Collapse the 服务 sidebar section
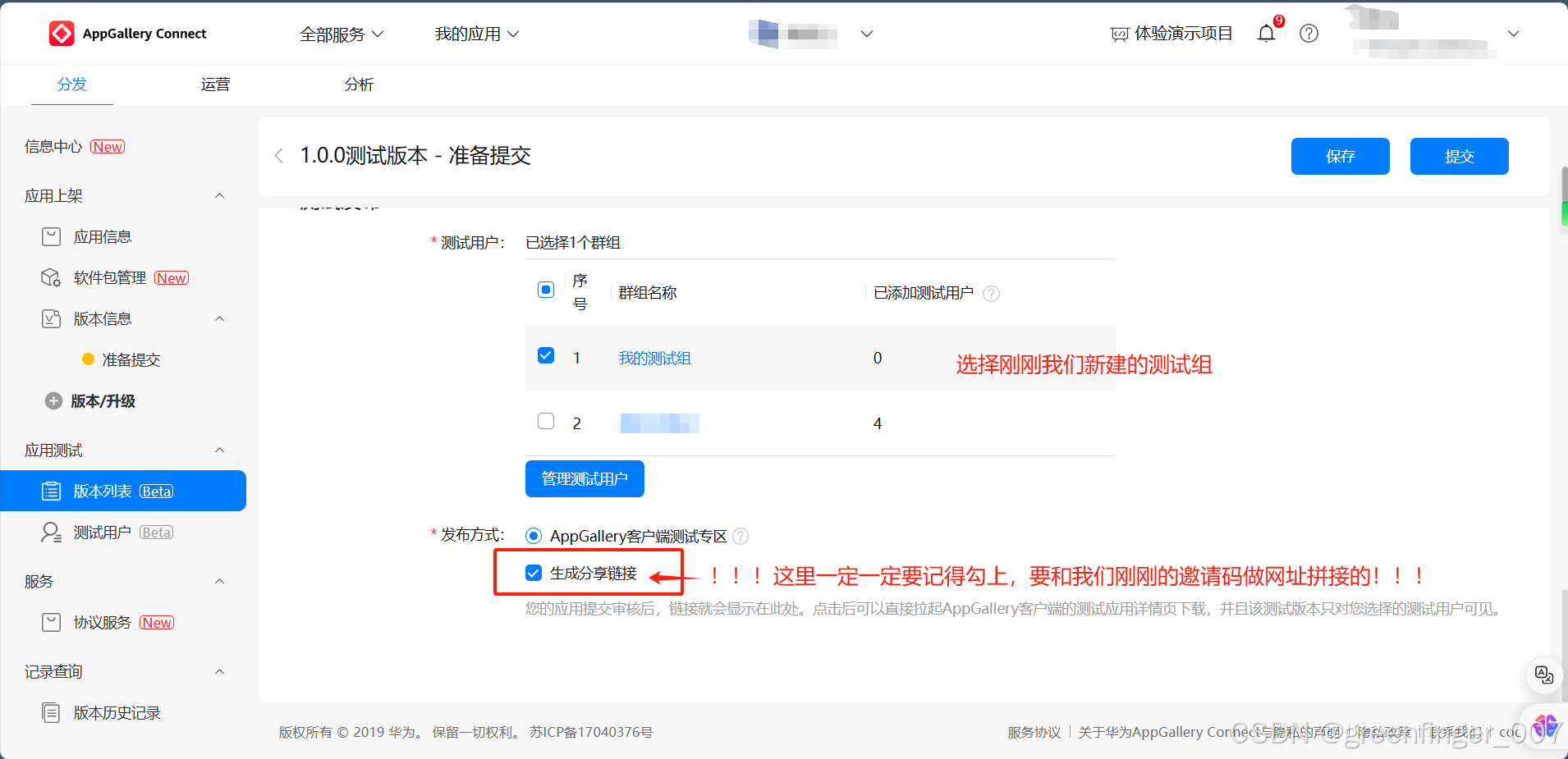 click(x=219, y=581)
